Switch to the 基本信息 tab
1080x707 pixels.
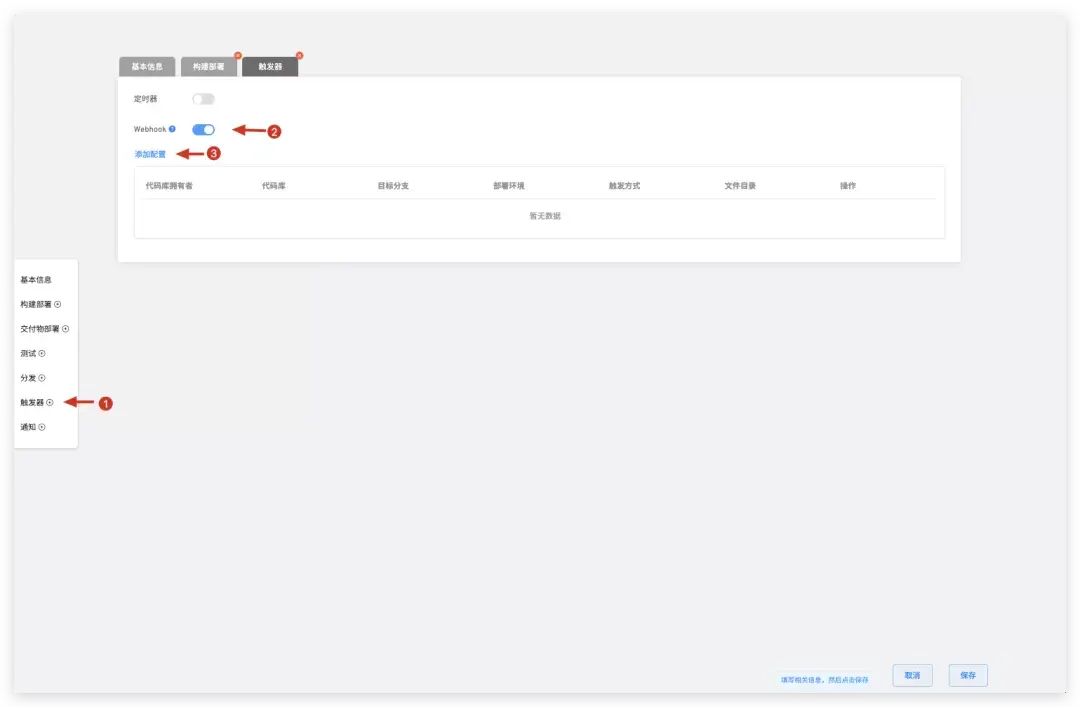coord(146,66)
